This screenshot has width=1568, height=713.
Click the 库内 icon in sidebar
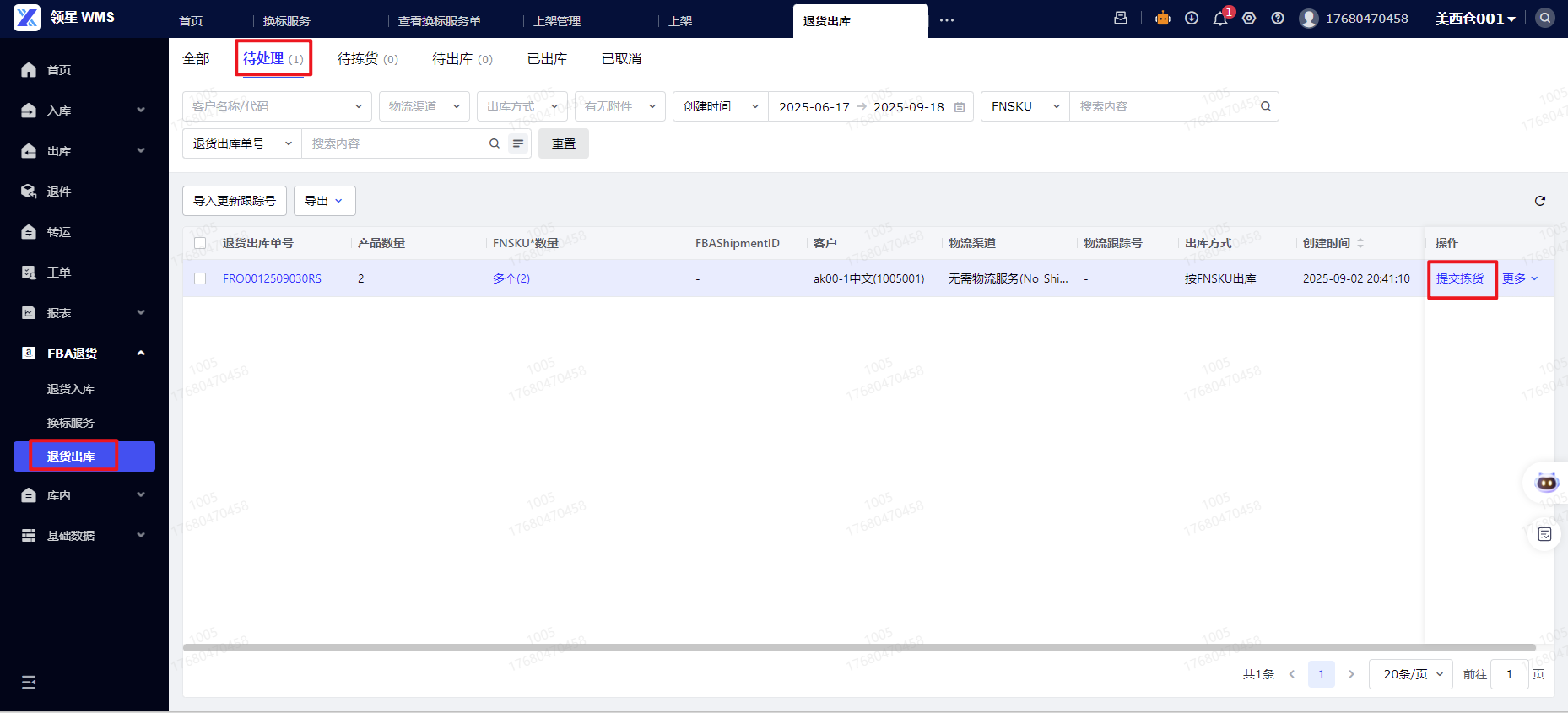tap(29, 495)
